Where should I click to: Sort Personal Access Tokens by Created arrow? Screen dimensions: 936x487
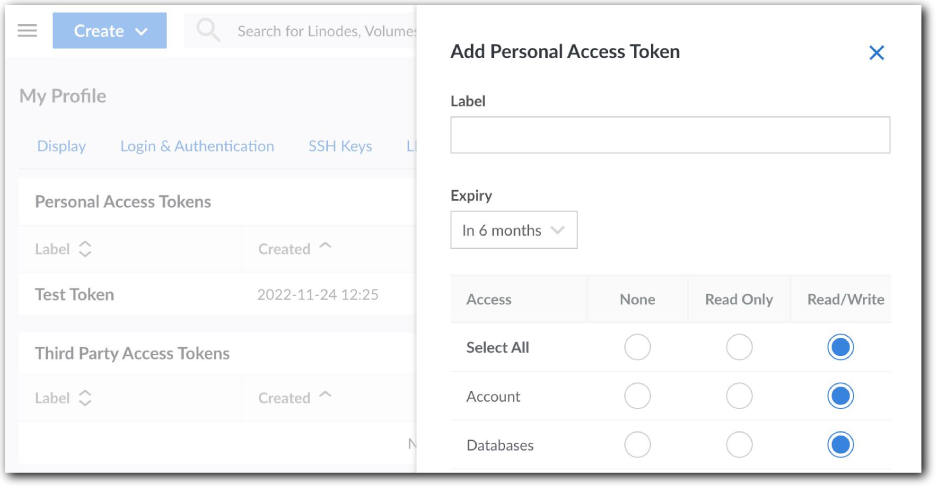tap(325, 248)
